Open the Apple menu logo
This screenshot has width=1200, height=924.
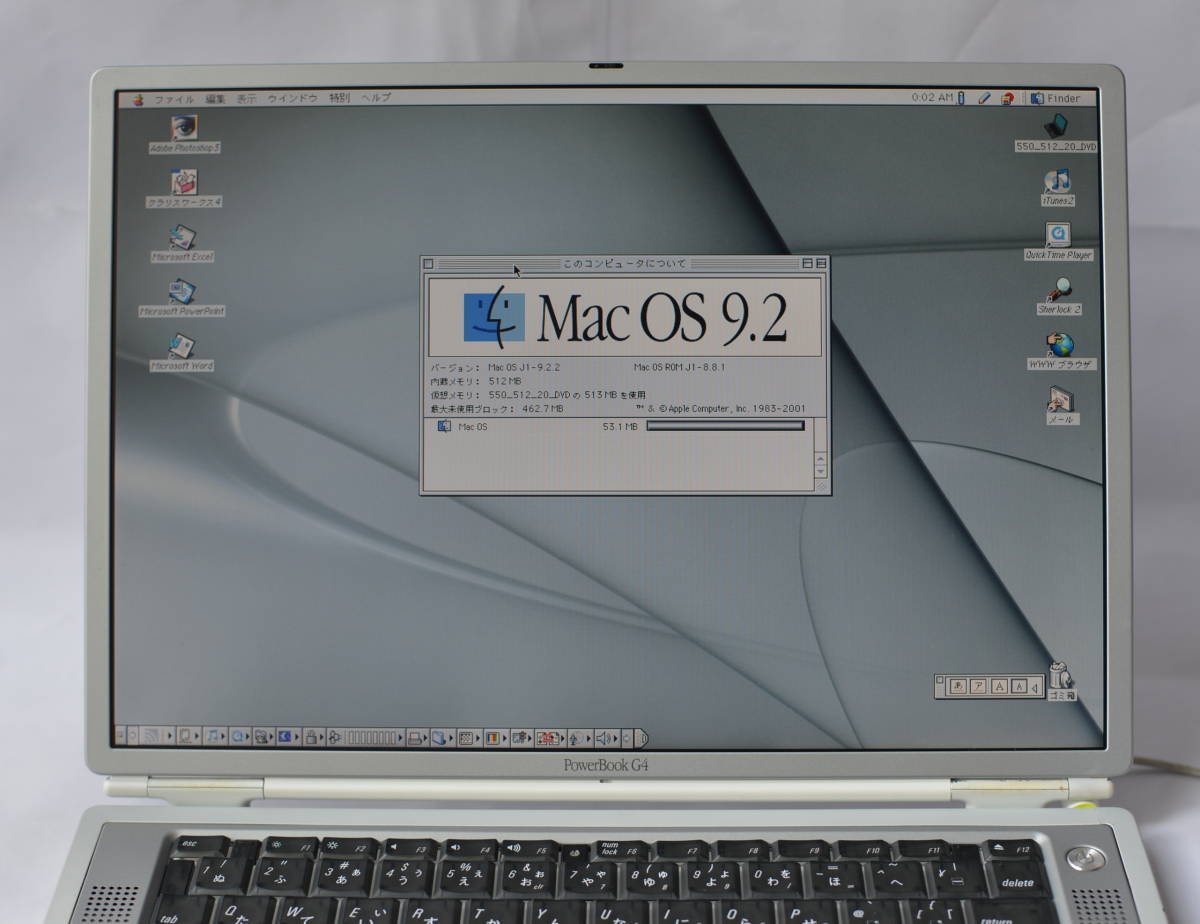pos(138,99)
